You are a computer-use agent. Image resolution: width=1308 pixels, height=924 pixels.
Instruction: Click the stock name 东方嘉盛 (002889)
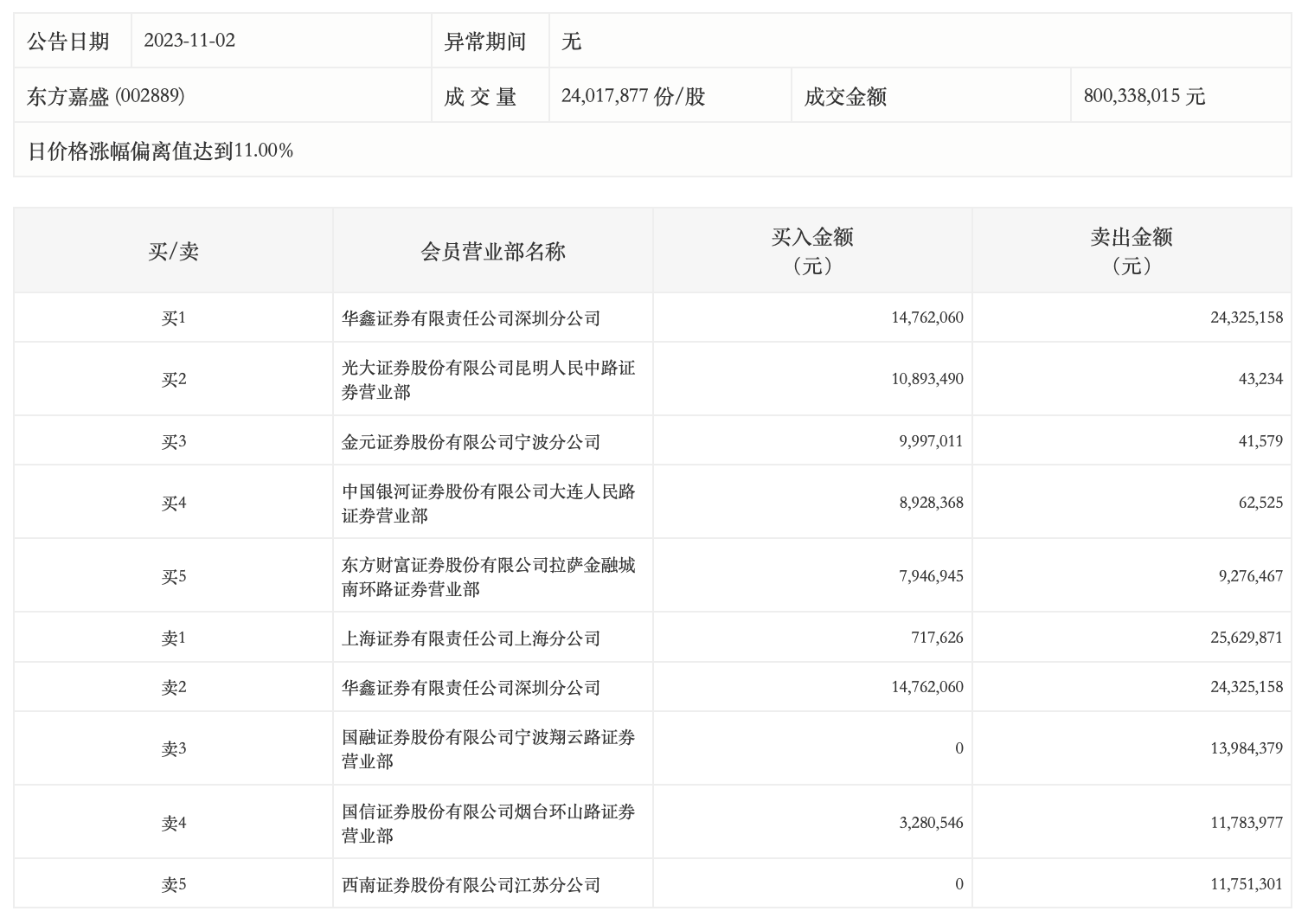[106, 95]
